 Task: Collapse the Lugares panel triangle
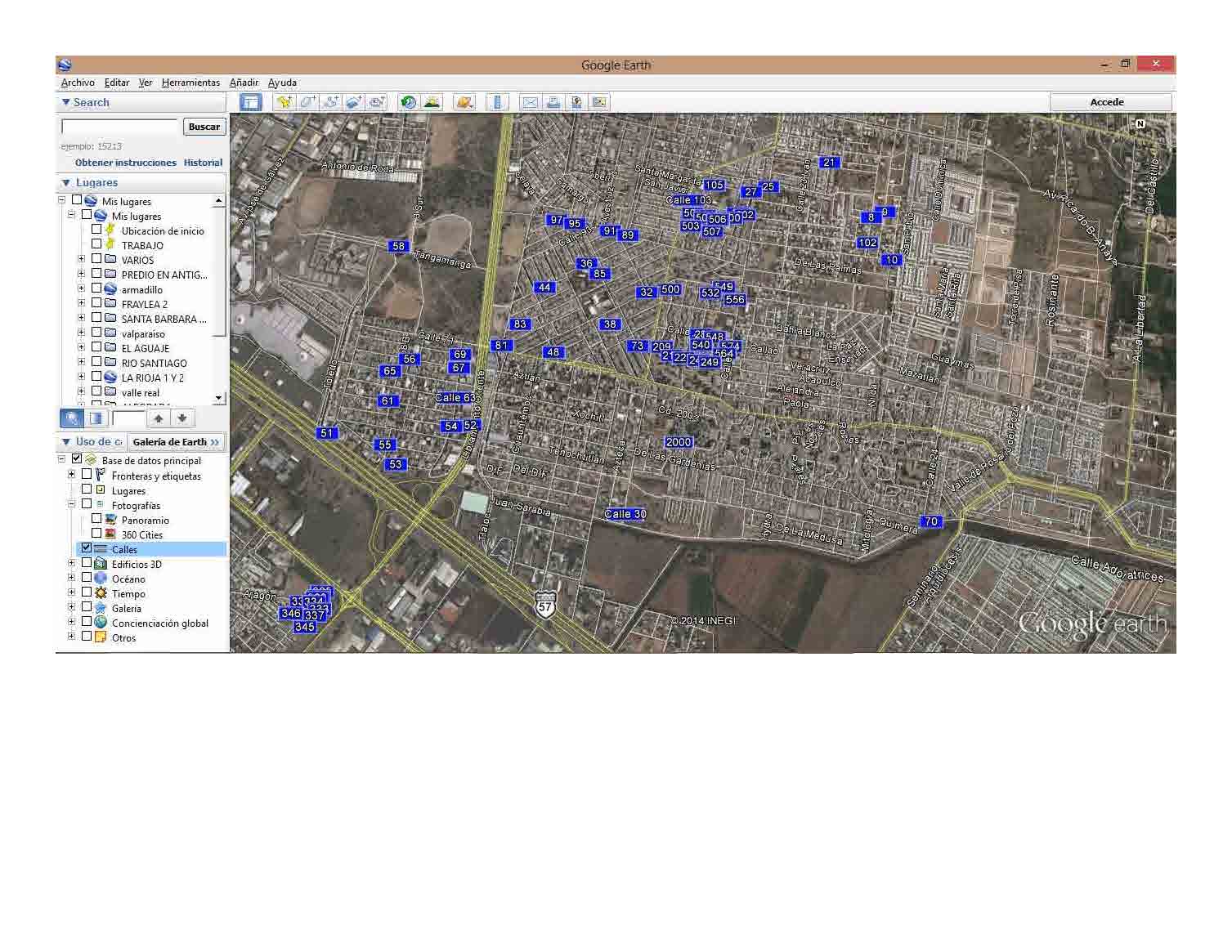point(65,182)
